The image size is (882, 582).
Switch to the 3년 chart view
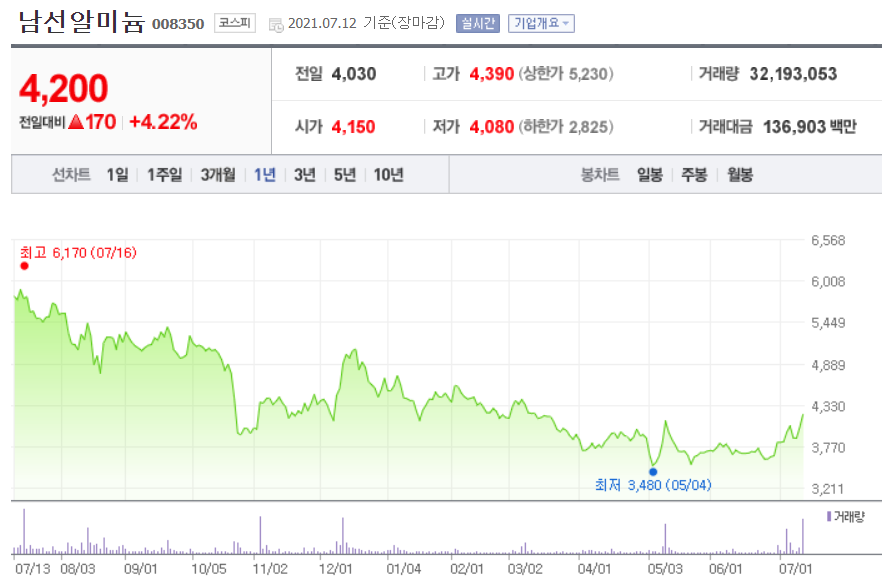tap(305, 175)
